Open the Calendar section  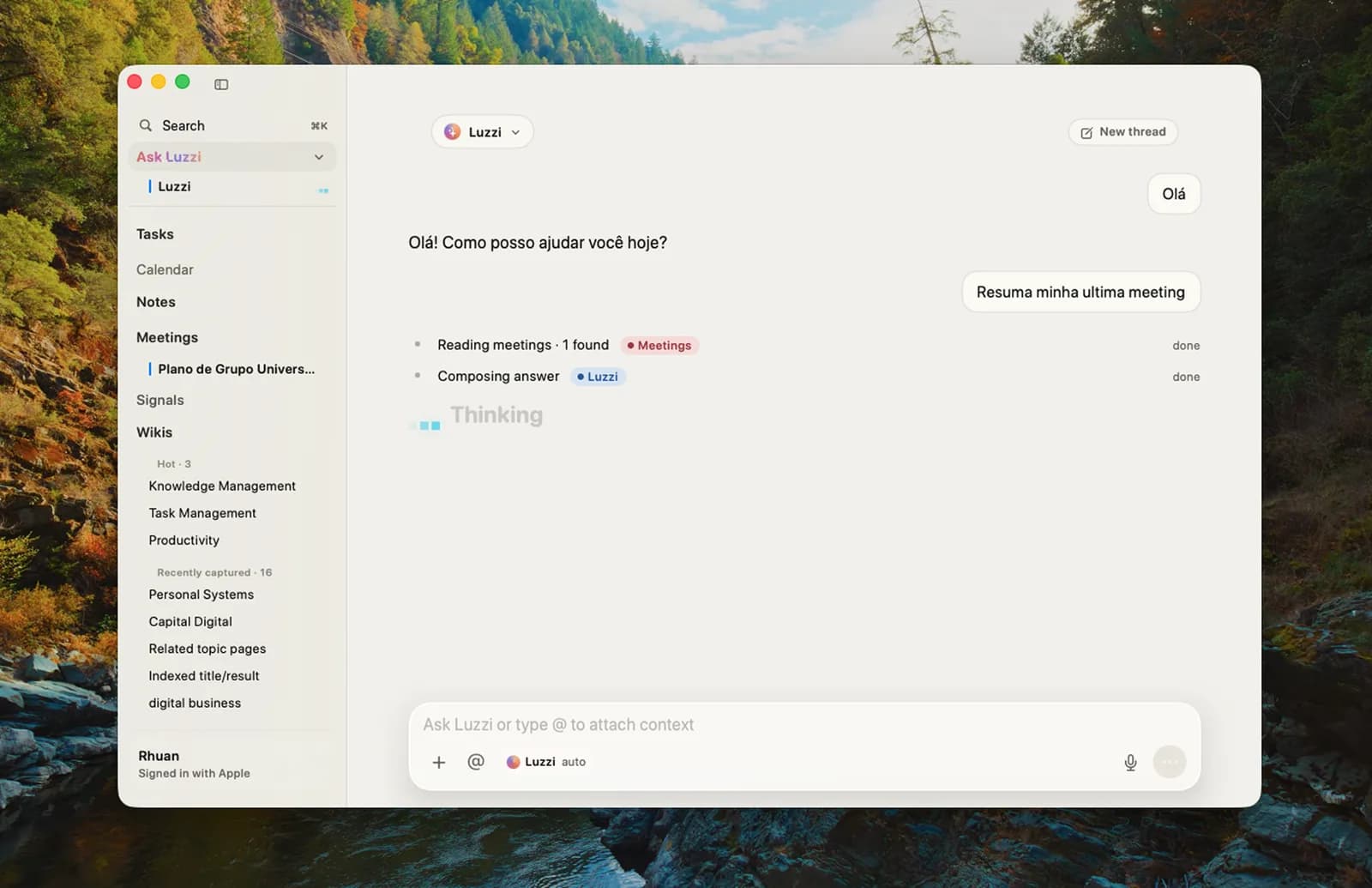pyautogui.click(x=165, y=269)
